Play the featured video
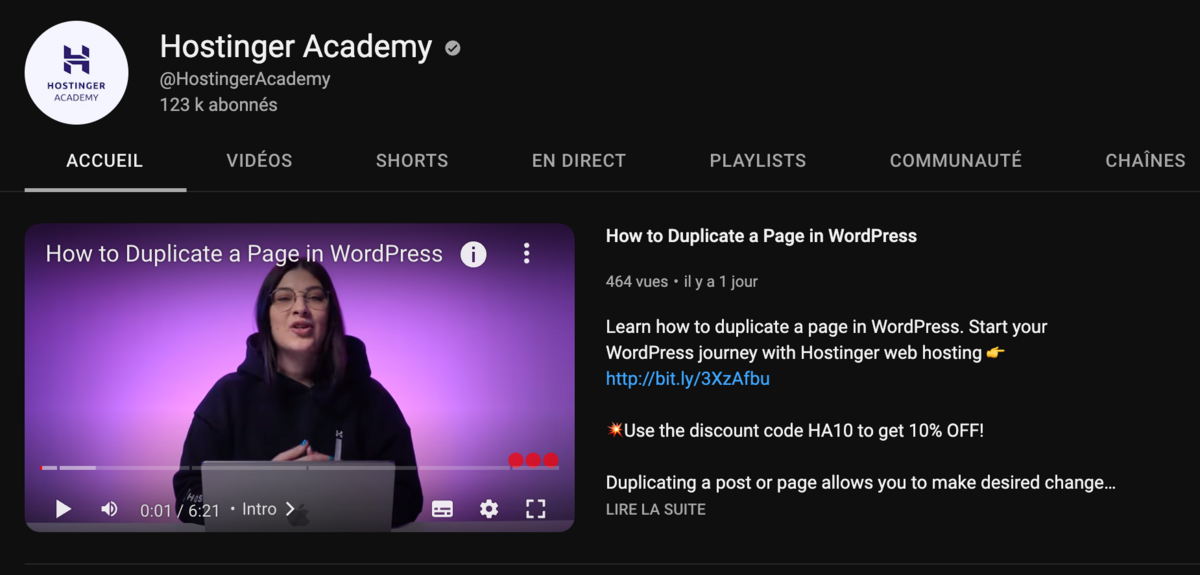Image resolution: width=1200 pixels, height=575 pixels. (x=63, y=509)
